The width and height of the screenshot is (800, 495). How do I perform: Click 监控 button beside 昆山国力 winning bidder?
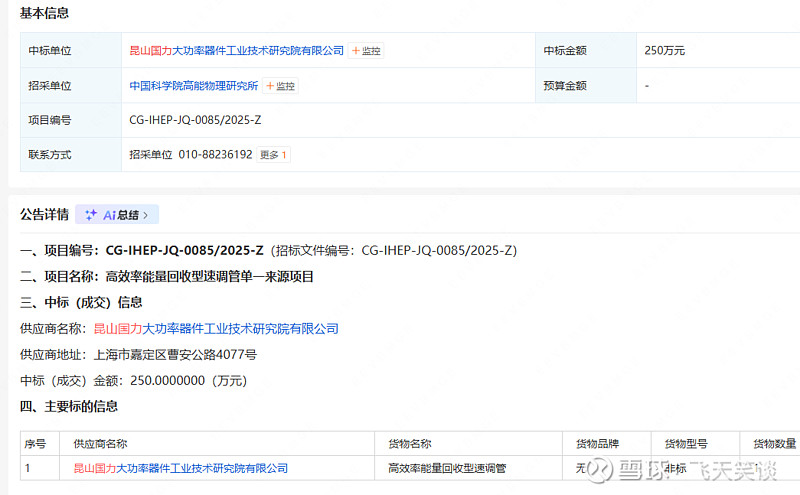pyautogui.click(x=366, y=51)
